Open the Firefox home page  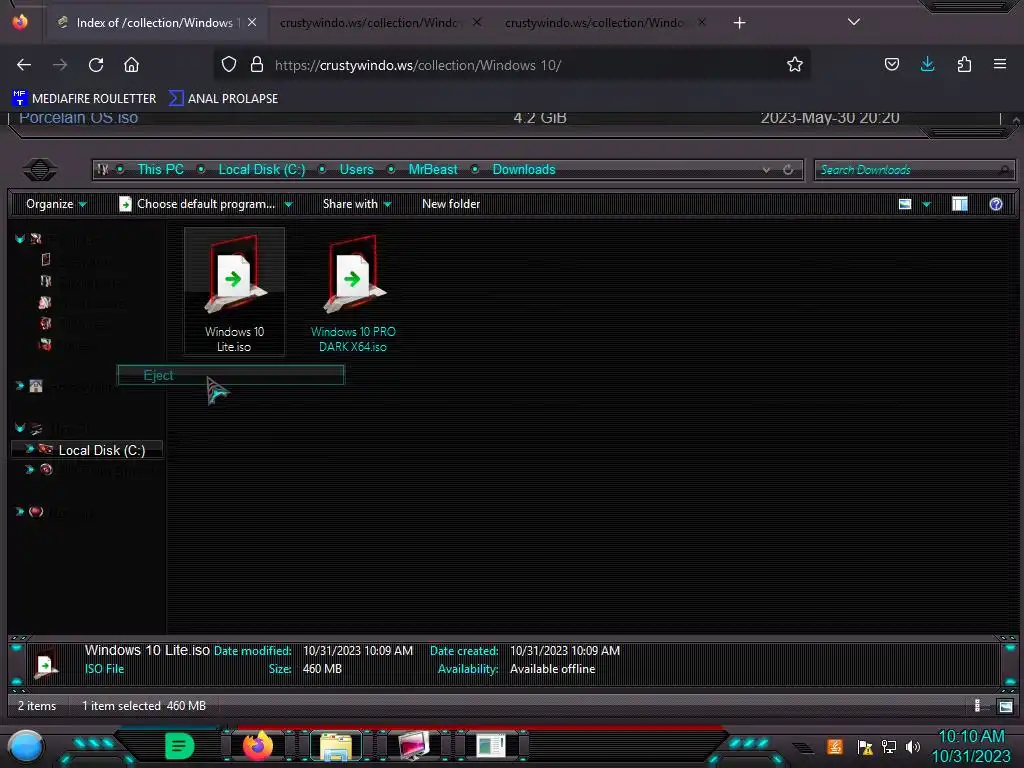point(131,65)
